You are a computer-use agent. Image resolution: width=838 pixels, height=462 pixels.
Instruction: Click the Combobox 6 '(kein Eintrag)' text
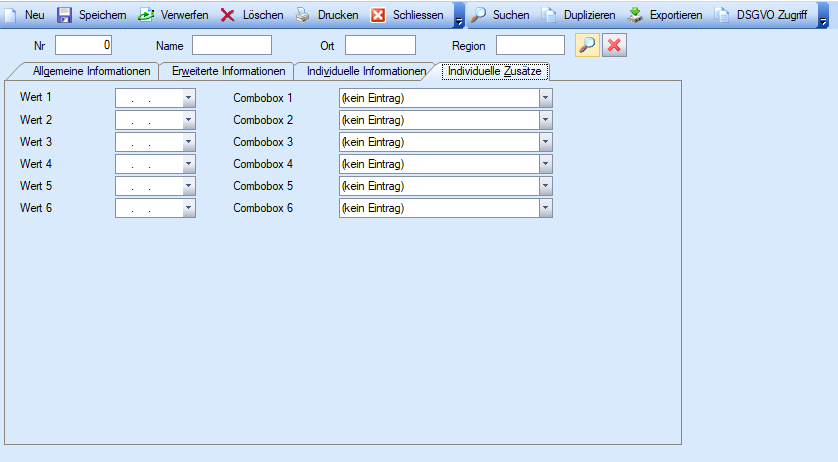[x=373, y=207]
